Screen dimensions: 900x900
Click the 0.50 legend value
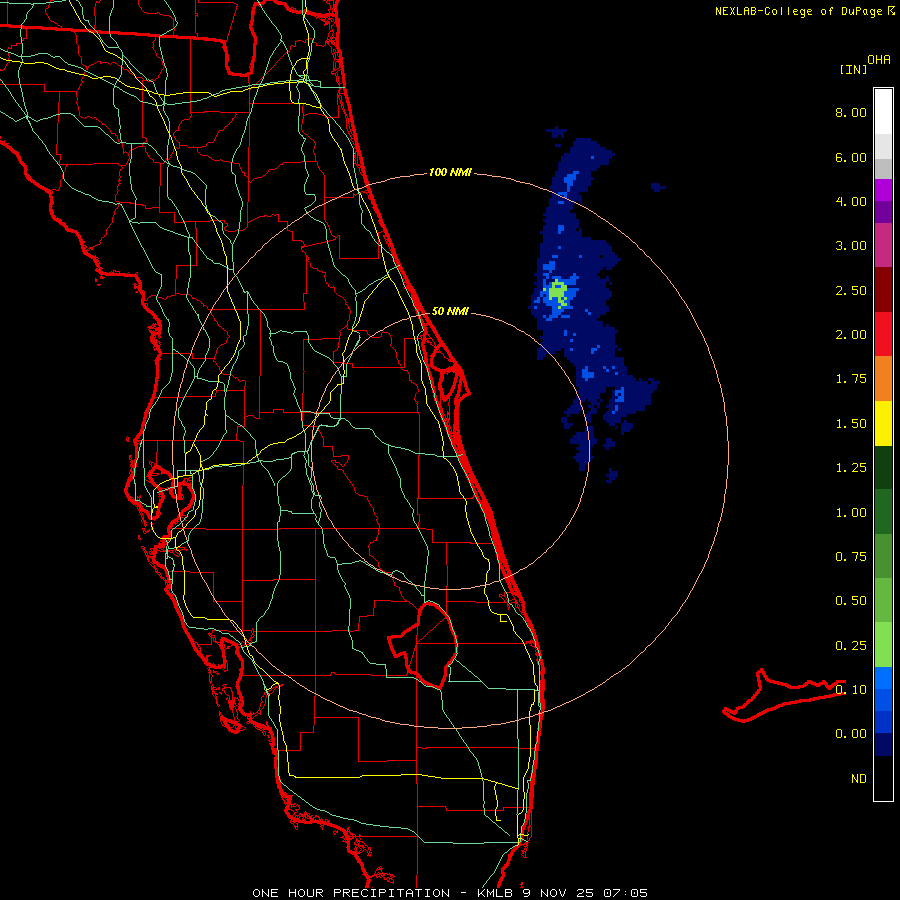tap(851, 601)
